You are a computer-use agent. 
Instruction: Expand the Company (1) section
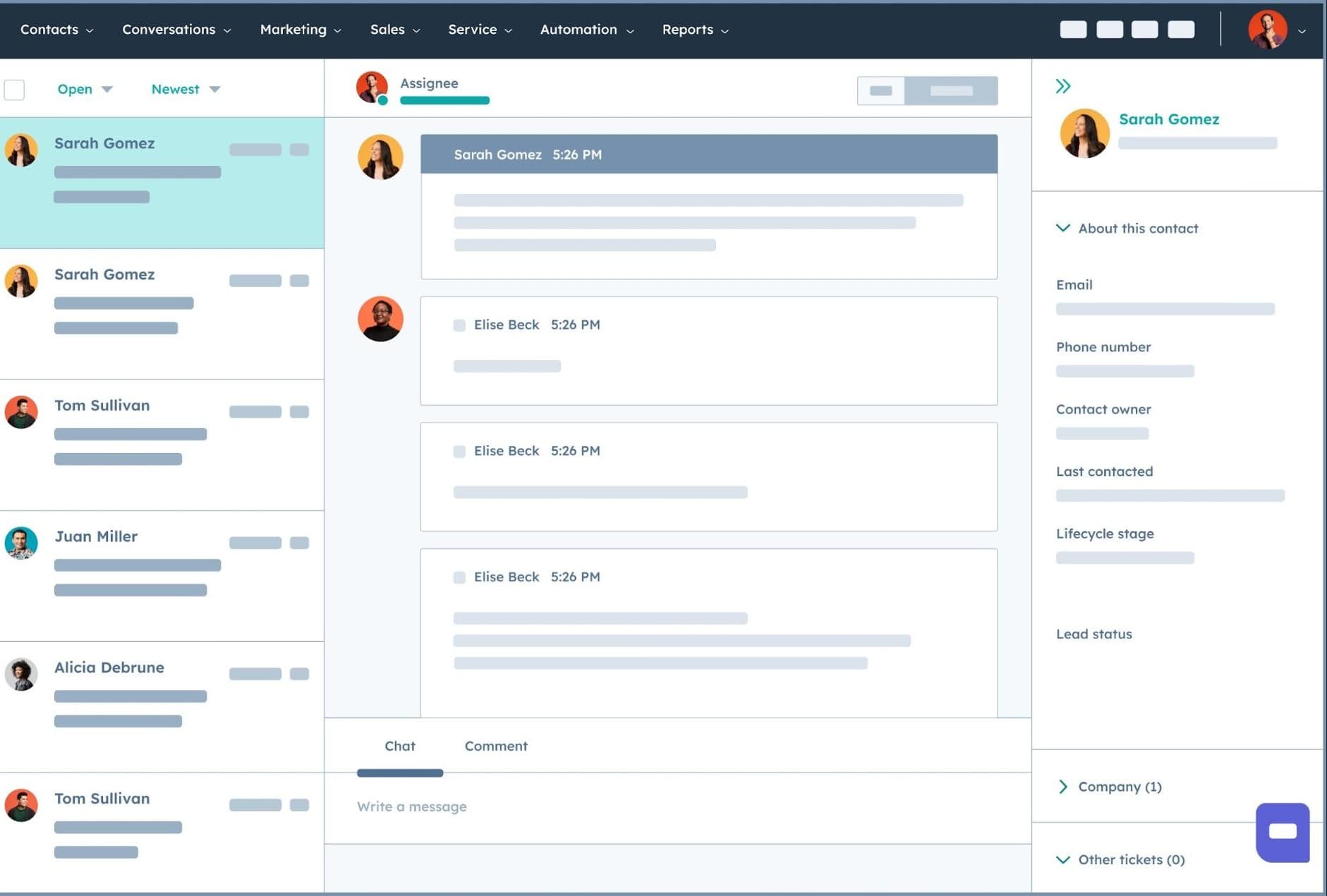[x=1110, y=787]
